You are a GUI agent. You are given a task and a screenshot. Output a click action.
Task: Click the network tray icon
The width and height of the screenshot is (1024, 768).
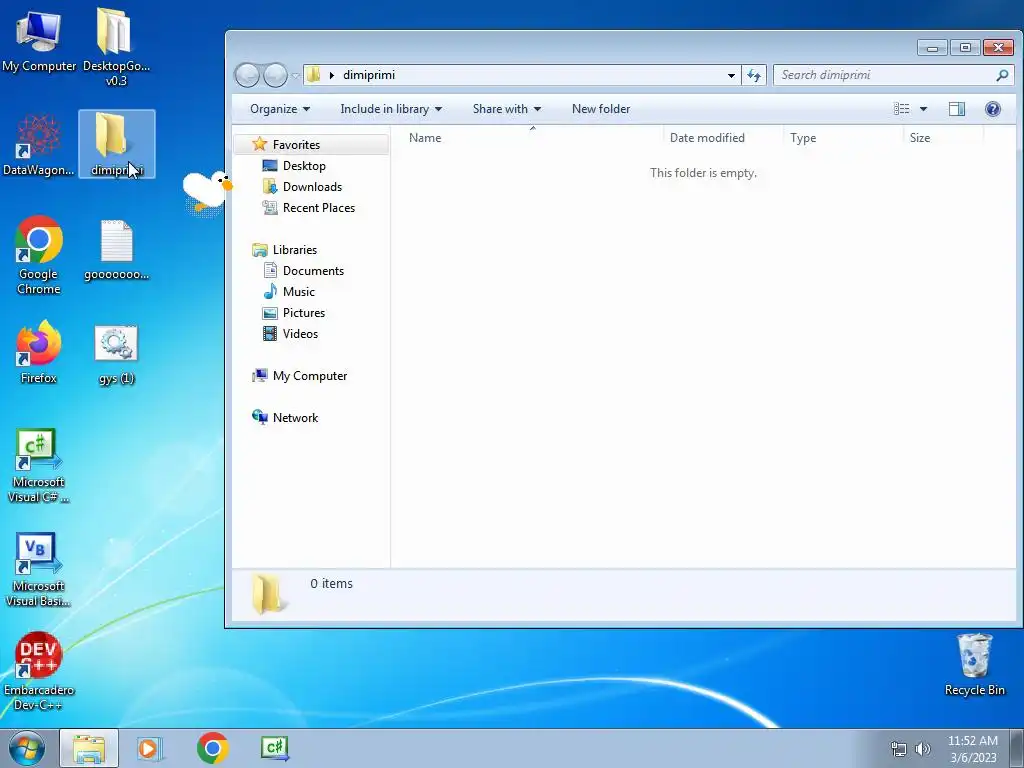click(x=899, y=749)
